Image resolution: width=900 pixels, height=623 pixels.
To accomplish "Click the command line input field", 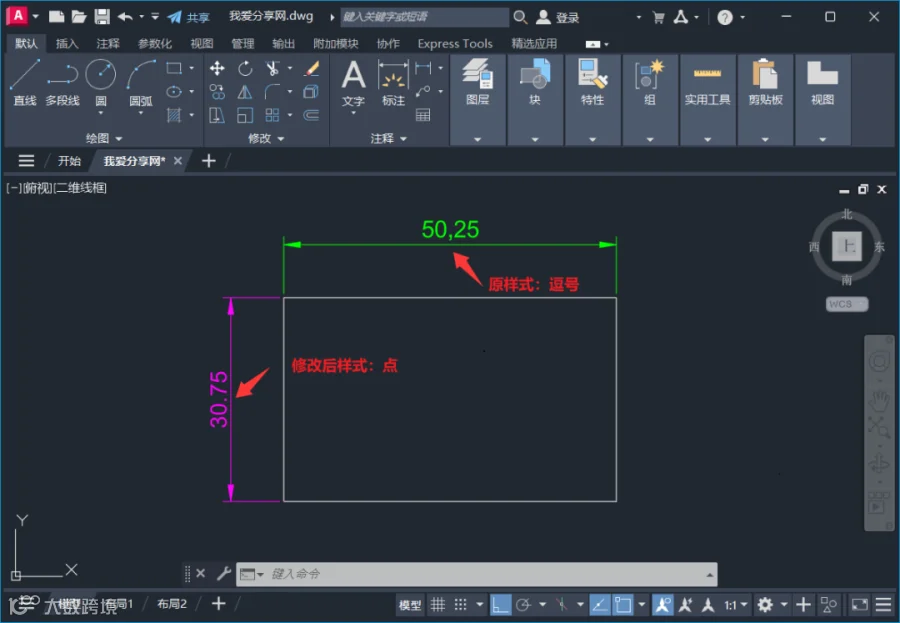I will click(x=476, y=574).
